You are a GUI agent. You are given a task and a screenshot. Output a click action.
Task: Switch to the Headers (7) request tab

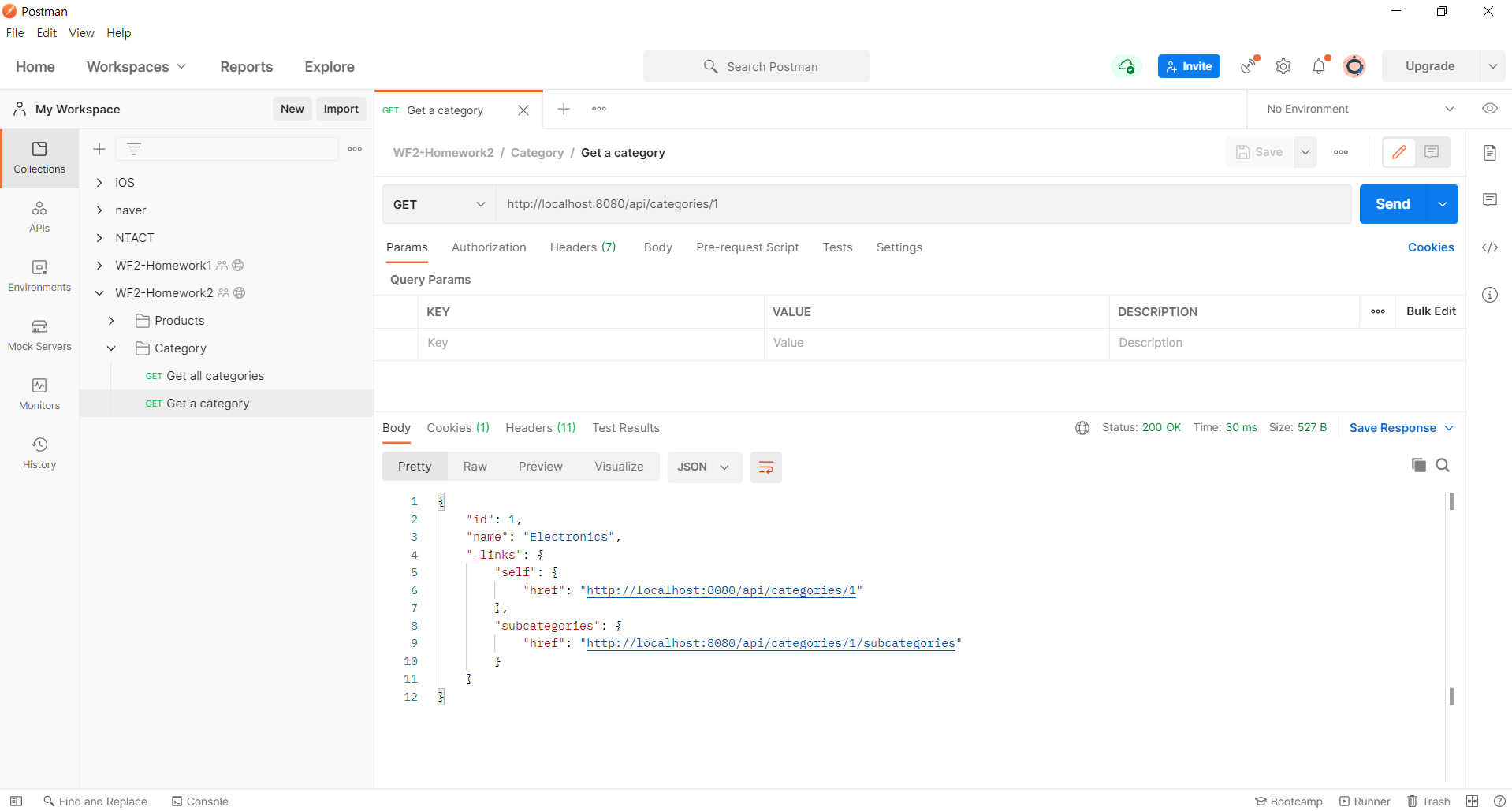(583, 247)
